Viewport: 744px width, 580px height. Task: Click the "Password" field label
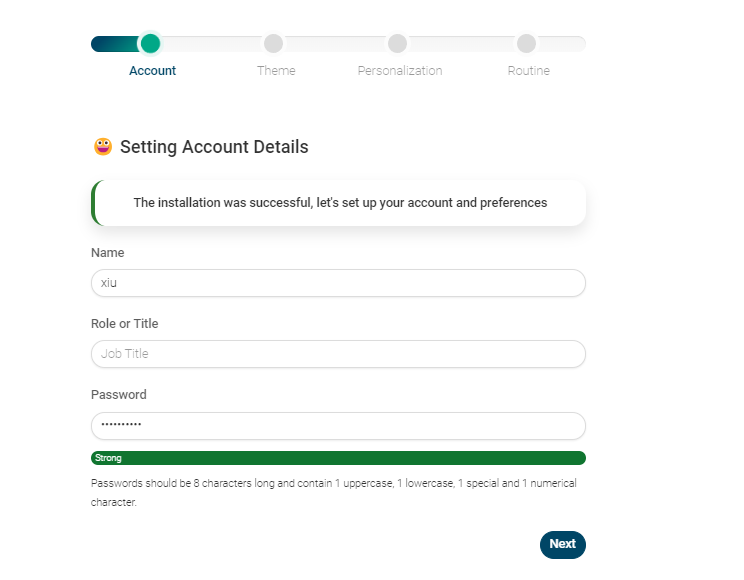pos(118,395)
